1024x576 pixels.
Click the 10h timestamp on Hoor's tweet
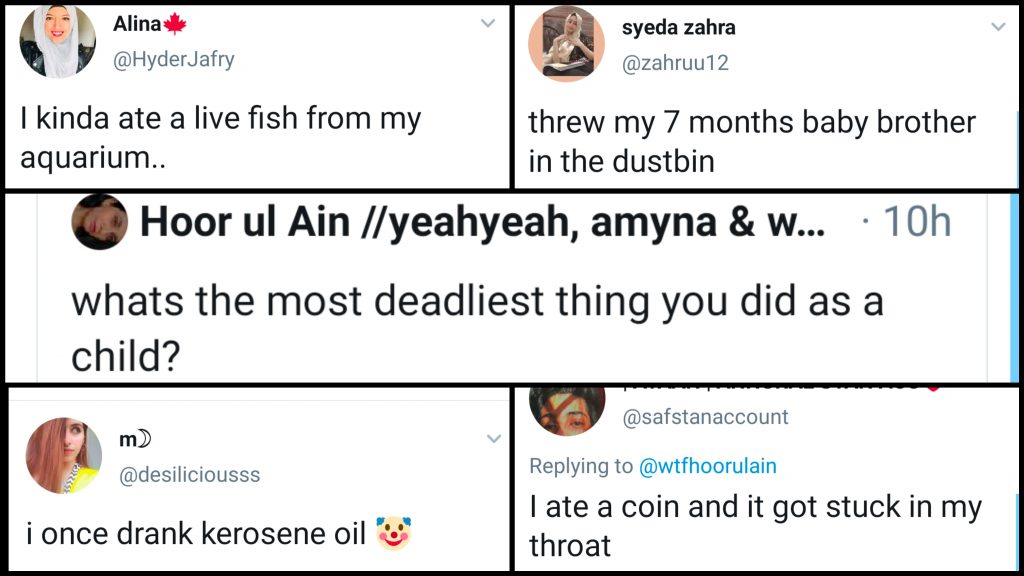(914, 223)
